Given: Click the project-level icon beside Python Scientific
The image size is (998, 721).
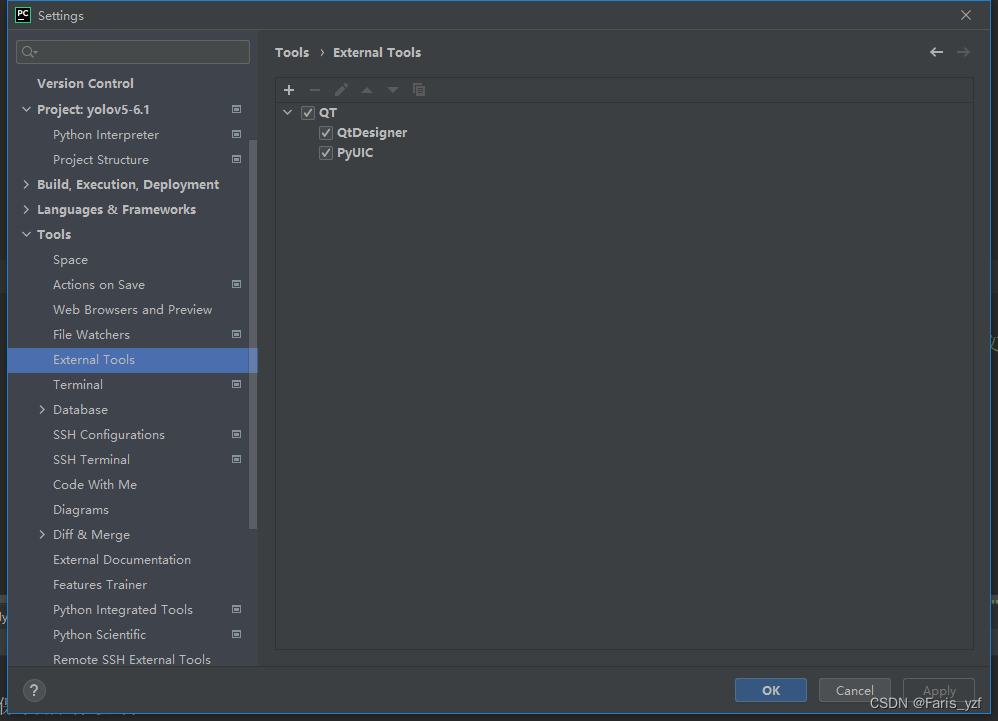Looking at the screenshot, I should point(236,634).
